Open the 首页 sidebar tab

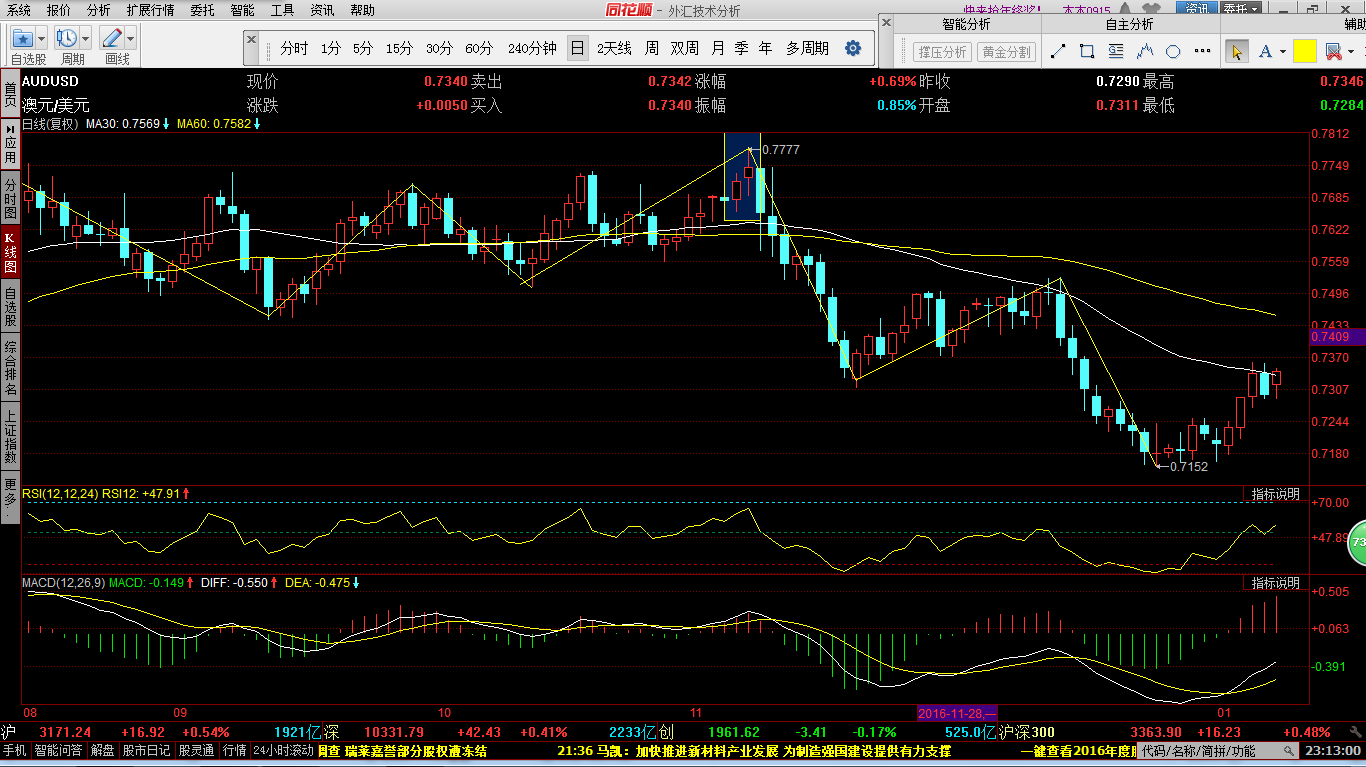[x=9, y=96]
